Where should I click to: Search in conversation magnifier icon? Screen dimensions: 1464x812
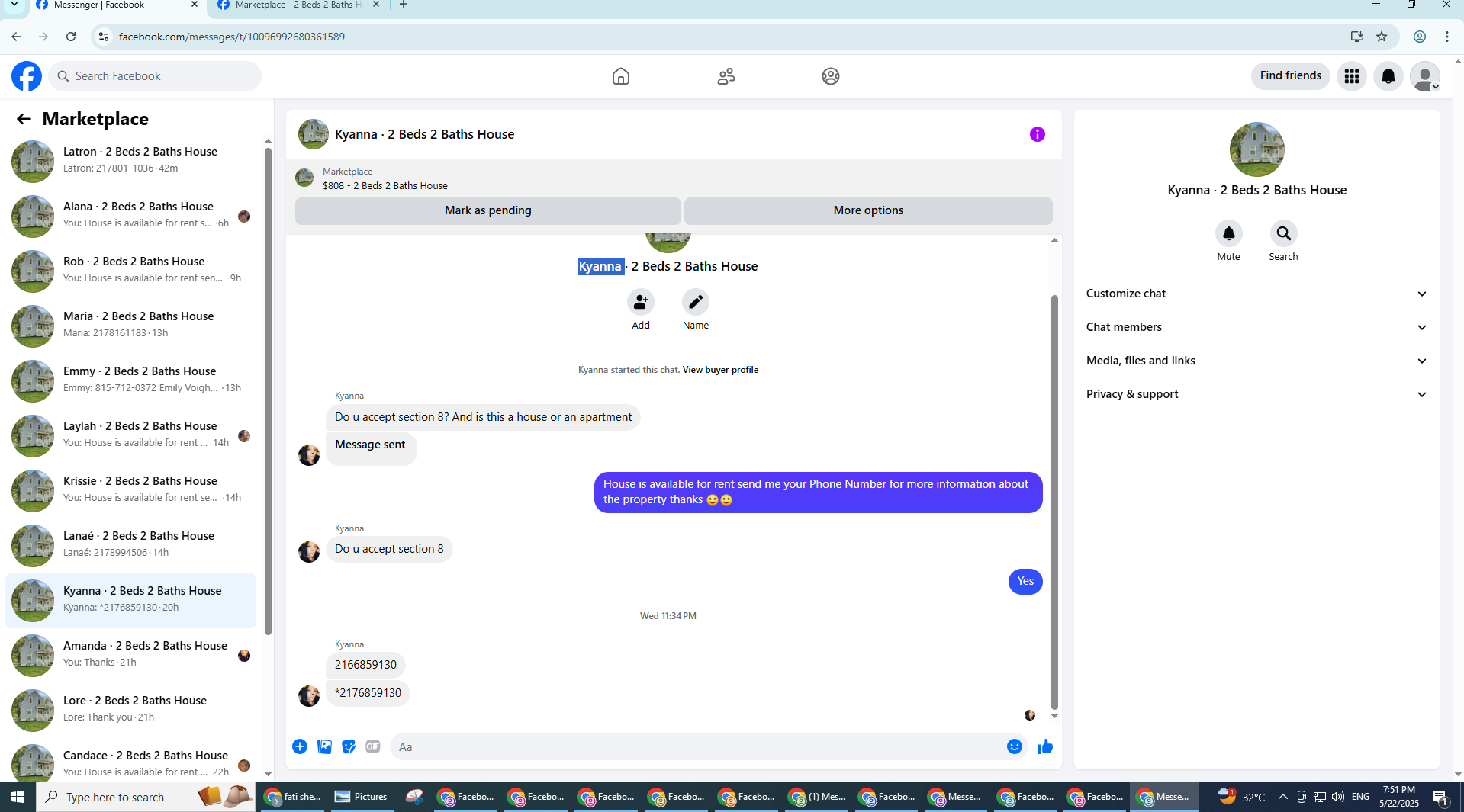(x=1284, y=233)
